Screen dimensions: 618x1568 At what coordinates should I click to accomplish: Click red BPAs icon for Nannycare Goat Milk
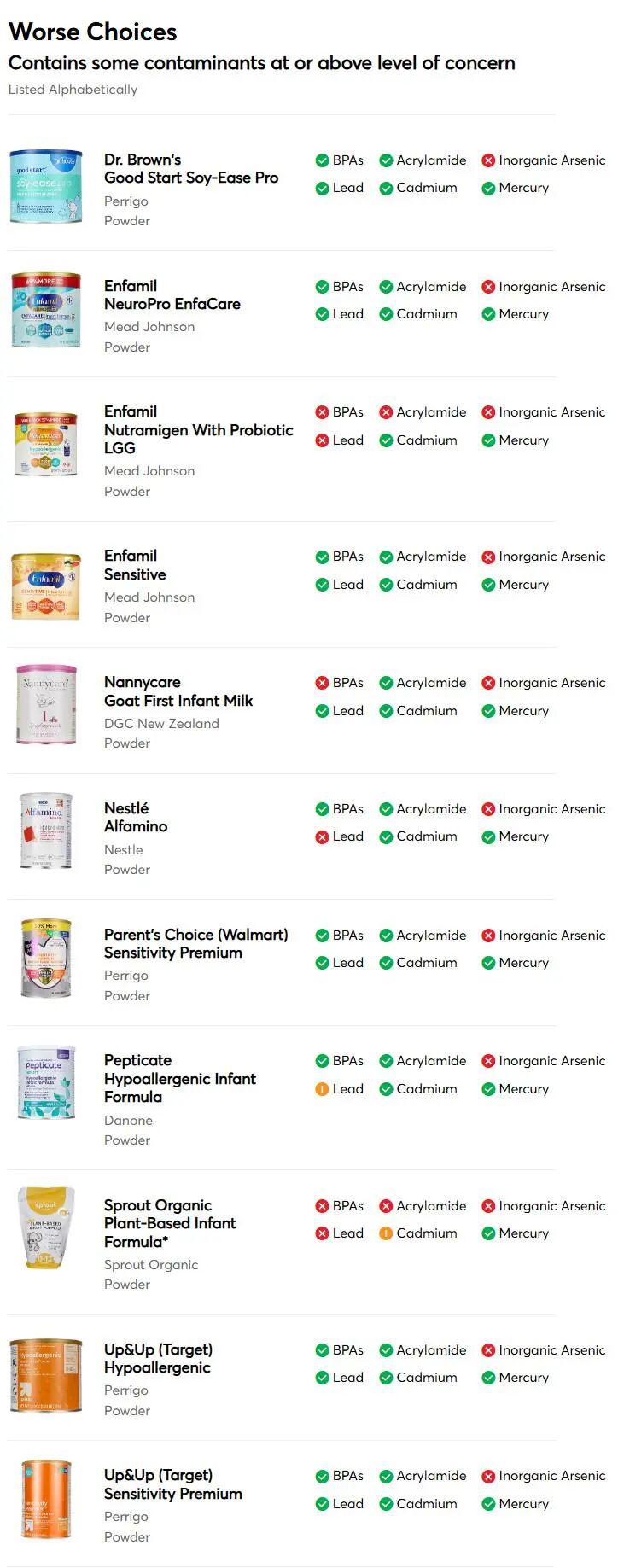pos(322,683)
